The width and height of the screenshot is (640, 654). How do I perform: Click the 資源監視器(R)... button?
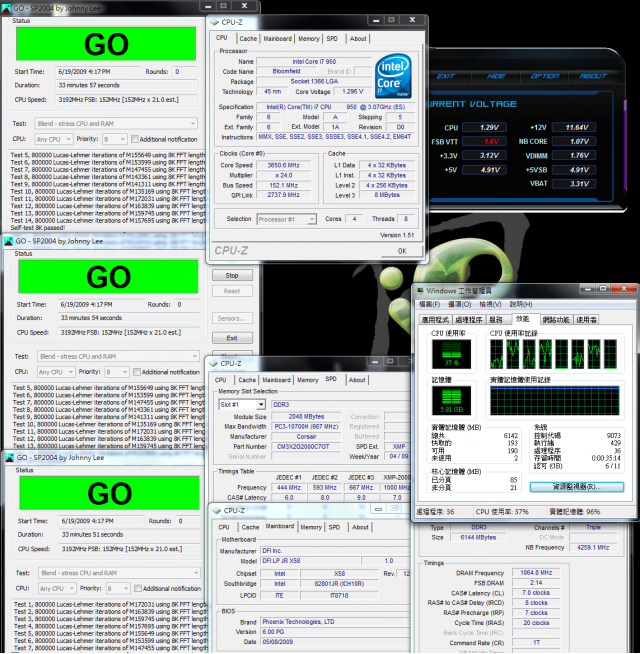coord(577,487)
